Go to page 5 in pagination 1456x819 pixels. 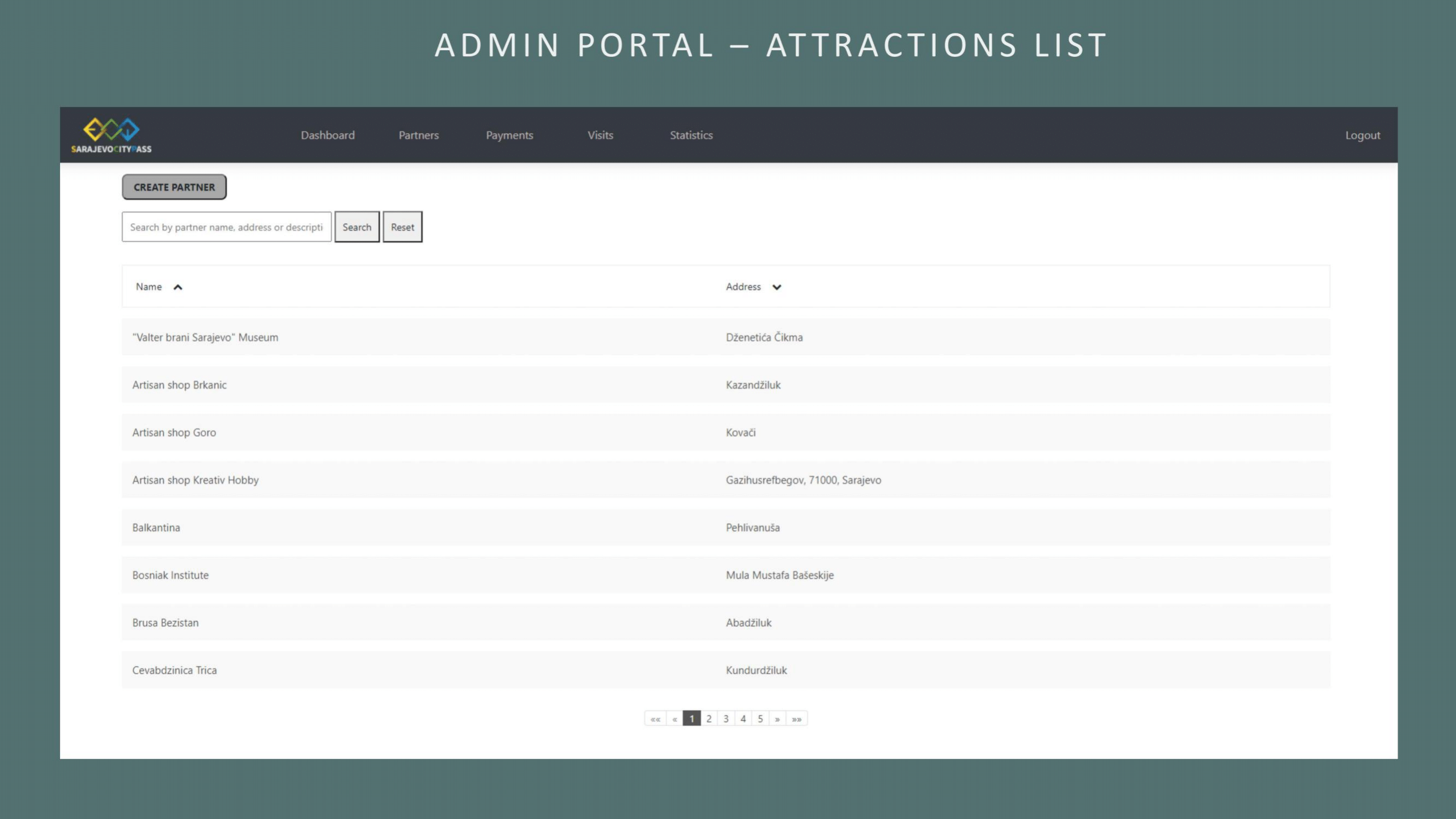(760, 719)
